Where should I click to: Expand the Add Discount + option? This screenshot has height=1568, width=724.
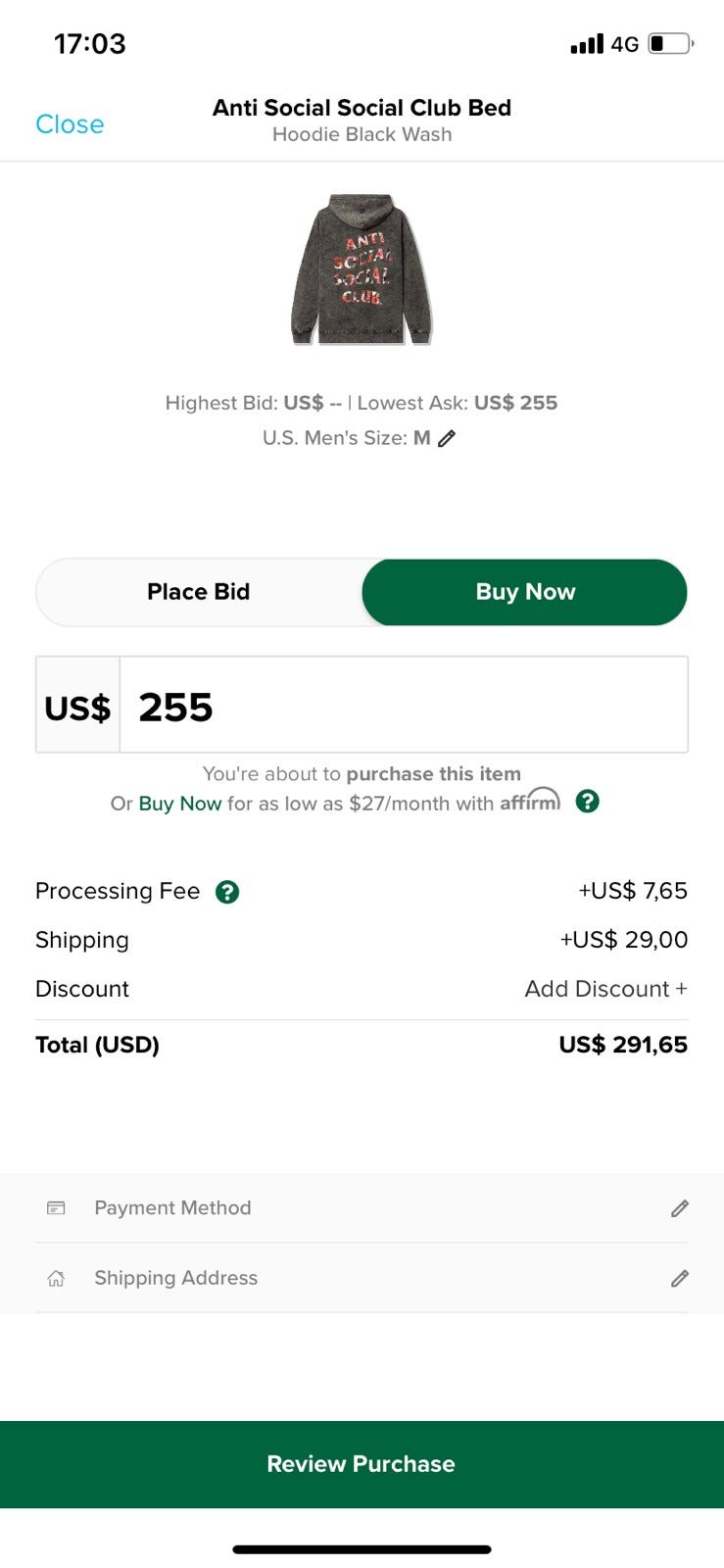[605, 989]
